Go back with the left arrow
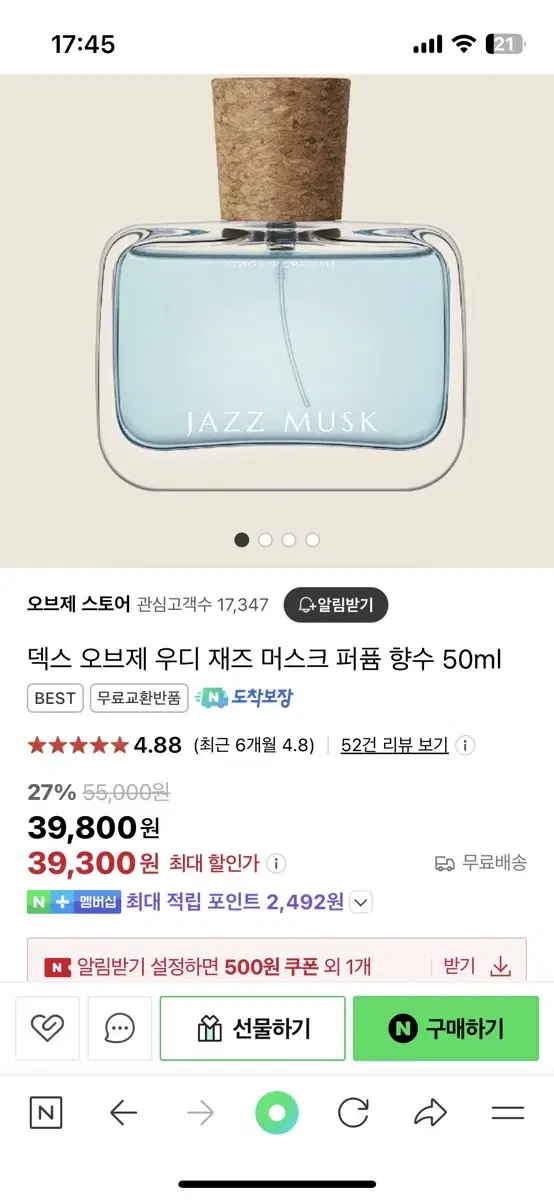 click(123, 1113)
